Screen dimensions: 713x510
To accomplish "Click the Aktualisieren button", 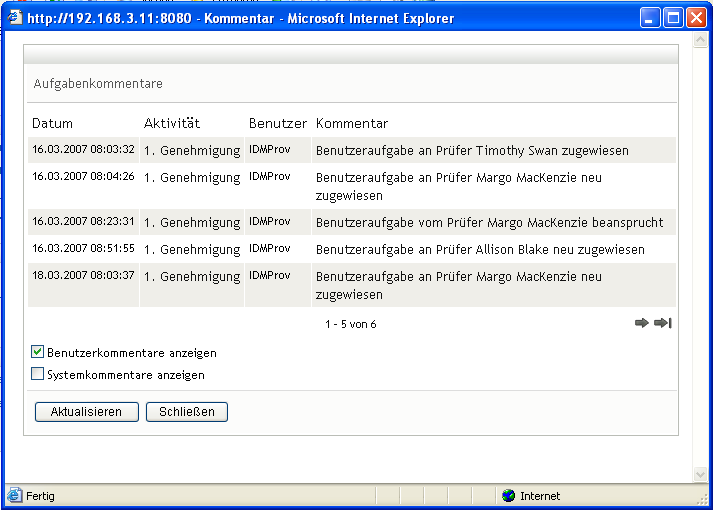I will (x=86, y=412).
